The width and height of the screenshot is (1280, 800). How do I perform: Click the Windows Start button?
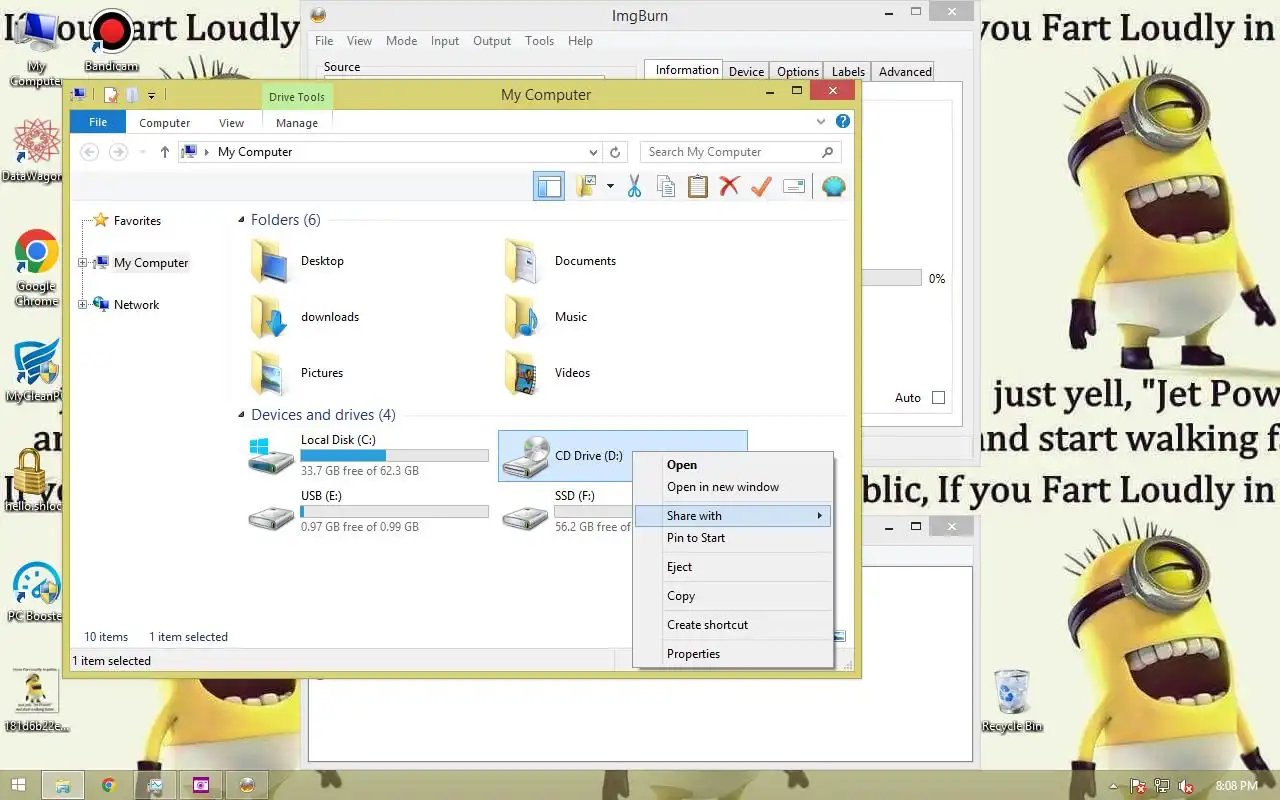(17, 785)
